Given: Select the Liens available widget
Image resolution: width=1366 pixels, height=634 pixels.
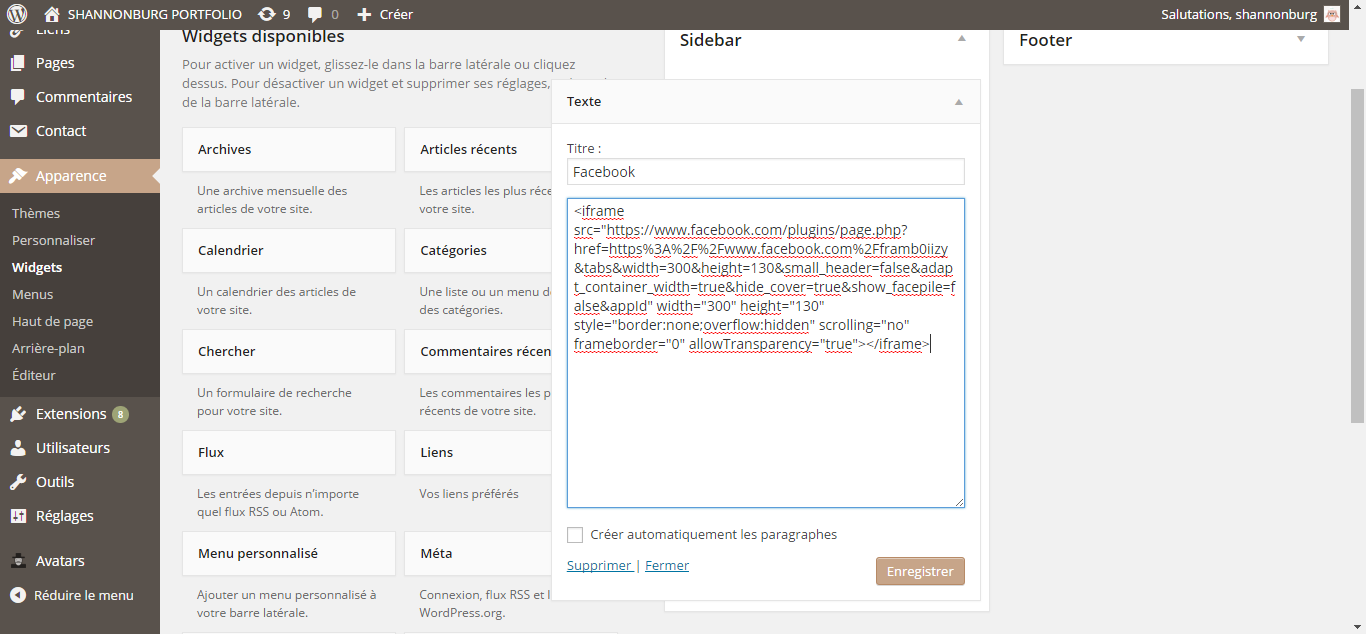Looking at the screenshot, I should point(478,452).
